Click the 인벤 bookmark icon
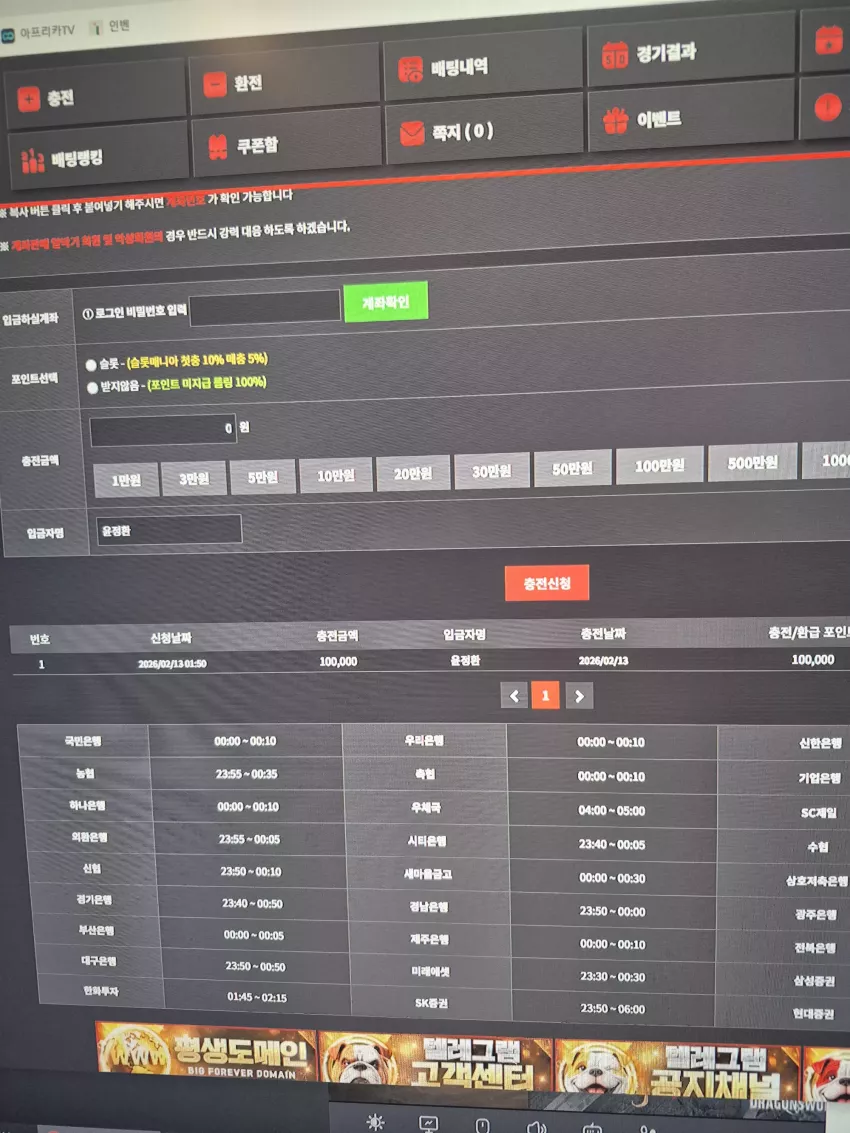 click(95, 28)
